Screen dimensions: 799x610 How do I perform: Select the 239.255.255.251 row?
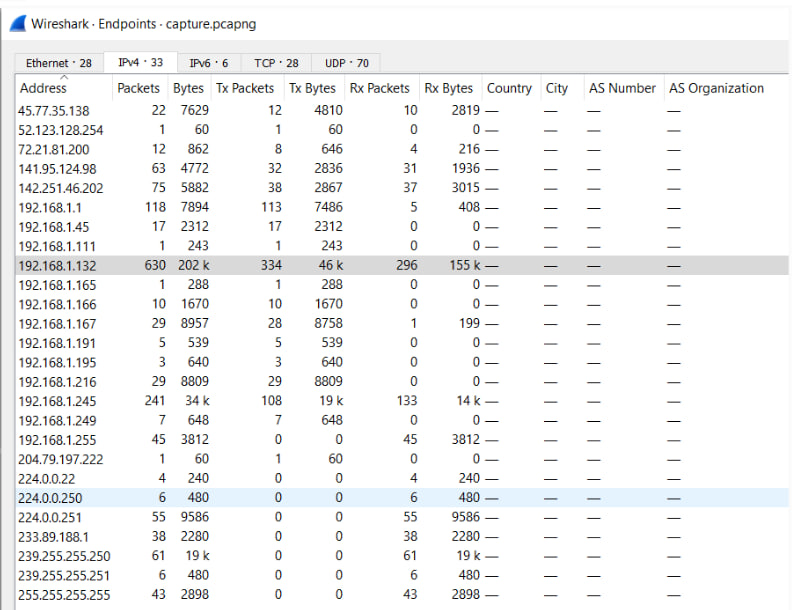402,575
